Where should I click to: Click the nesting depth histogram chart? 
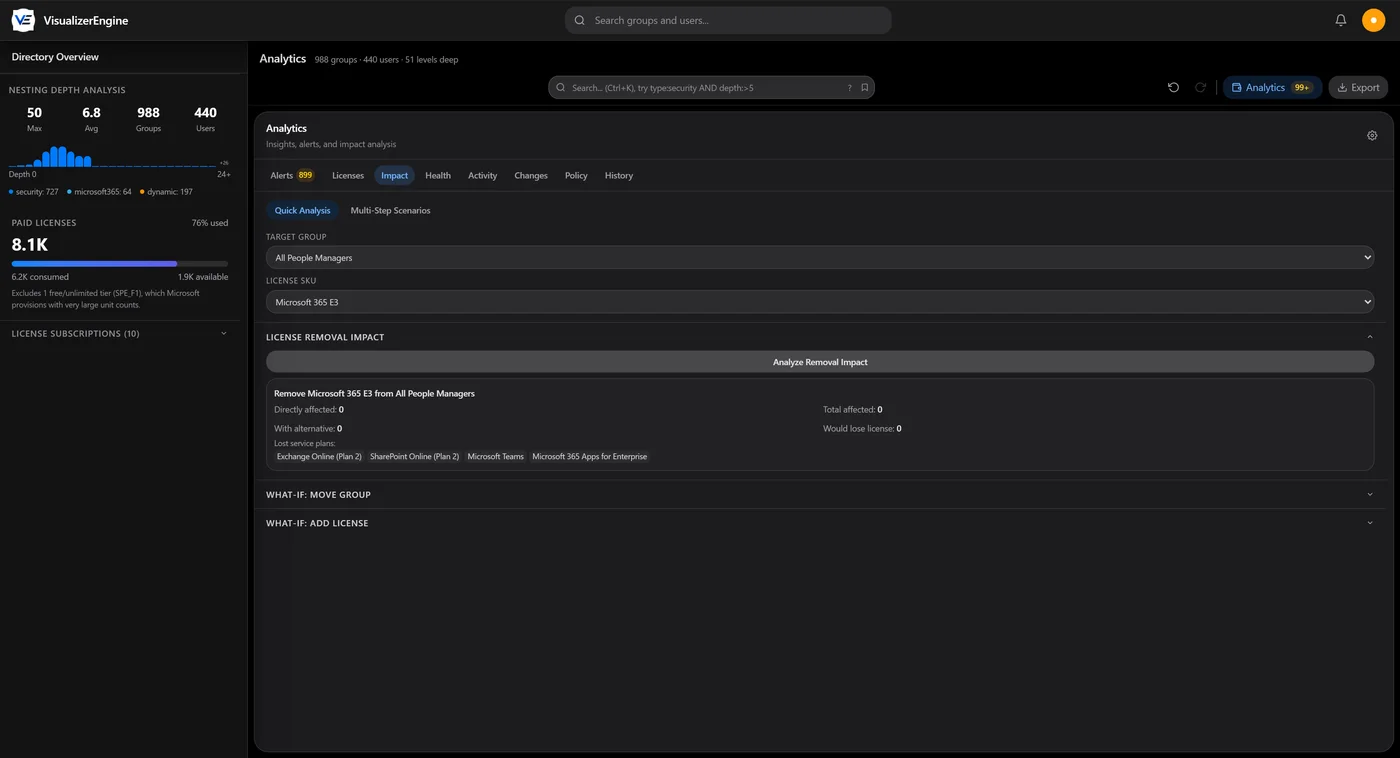(x=113, y=156)
